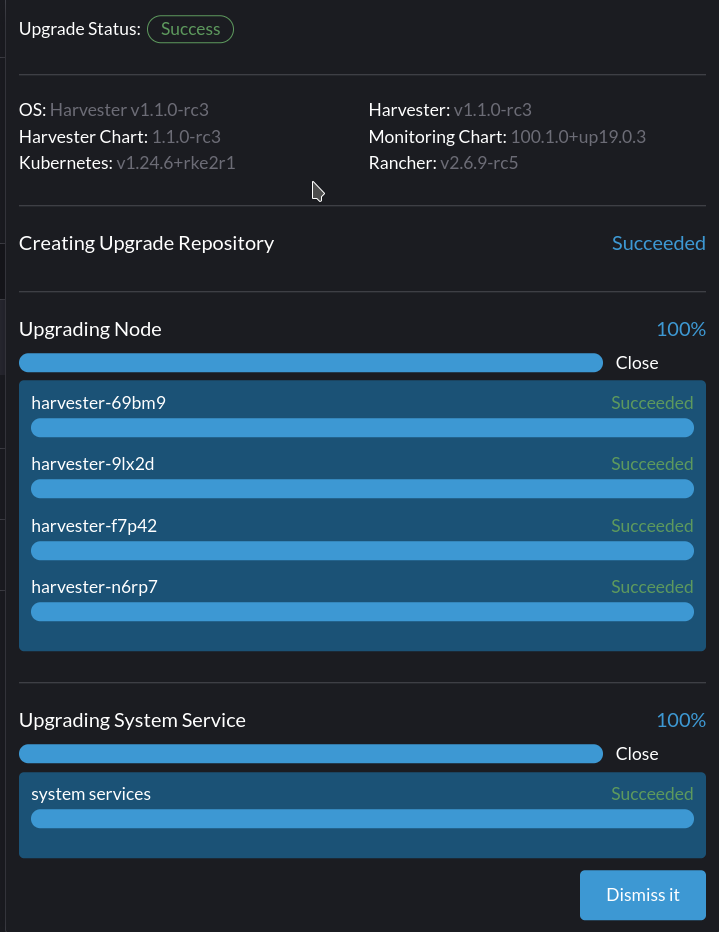Click the Success status badge

pos(190,29)
